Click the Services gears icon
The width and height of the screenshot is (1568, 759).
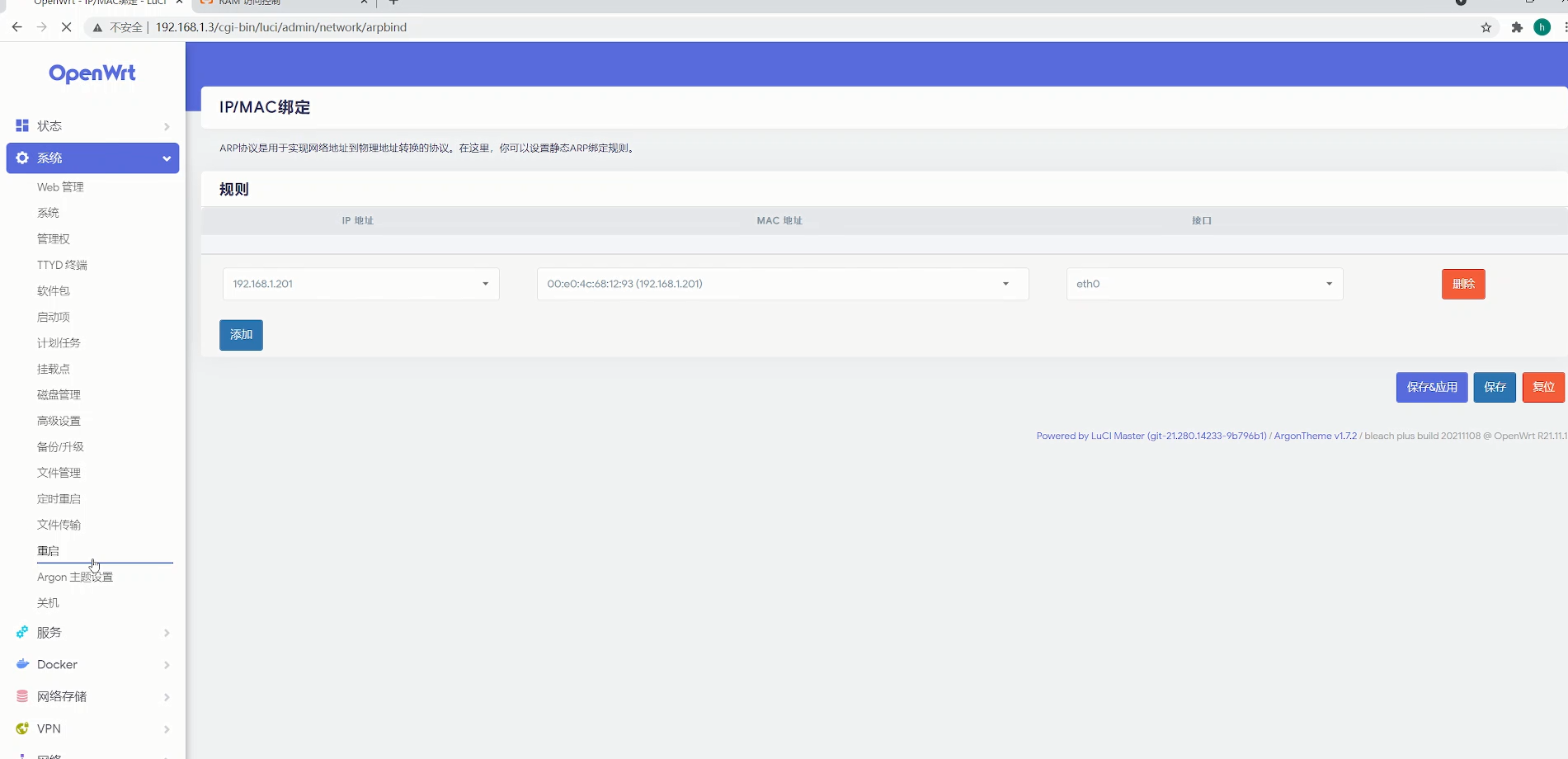click(x=22, y=632)
